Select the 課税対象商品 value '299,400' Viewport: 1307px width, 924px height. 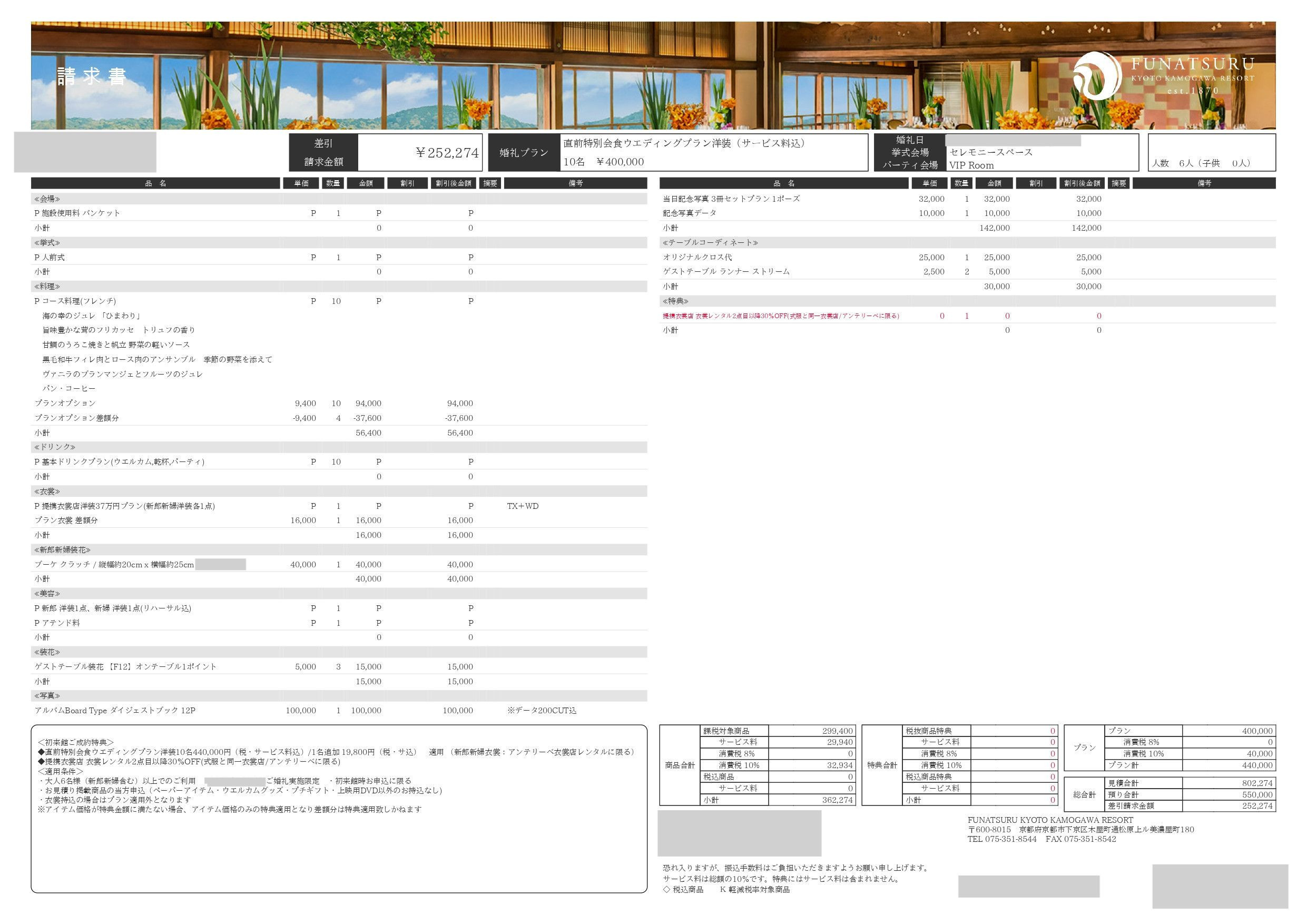838,731
